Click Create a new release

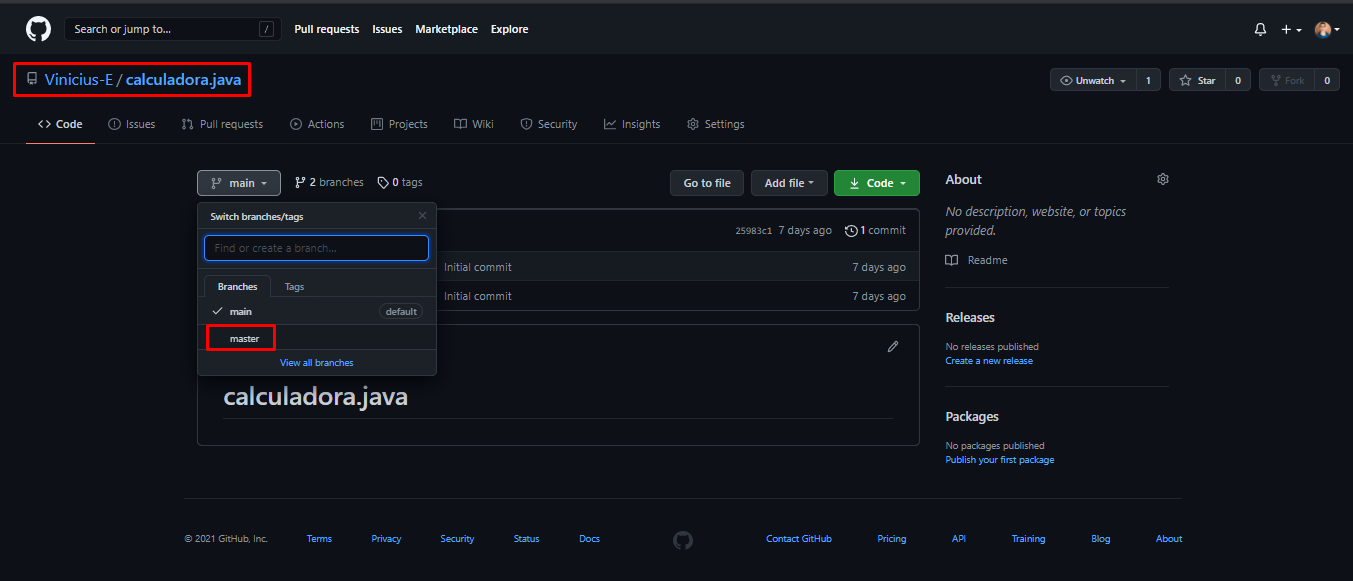coord(989,361)
